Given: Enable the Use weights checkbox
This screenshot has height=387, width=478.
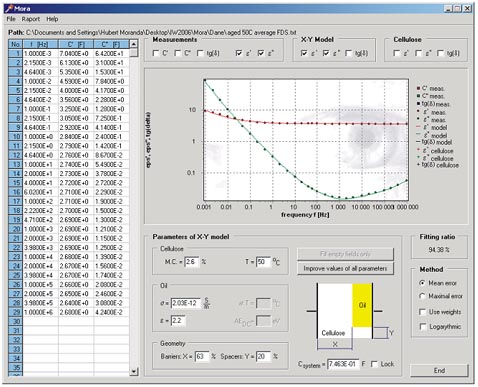Looking at the screenshot, I should coord(422,312).
